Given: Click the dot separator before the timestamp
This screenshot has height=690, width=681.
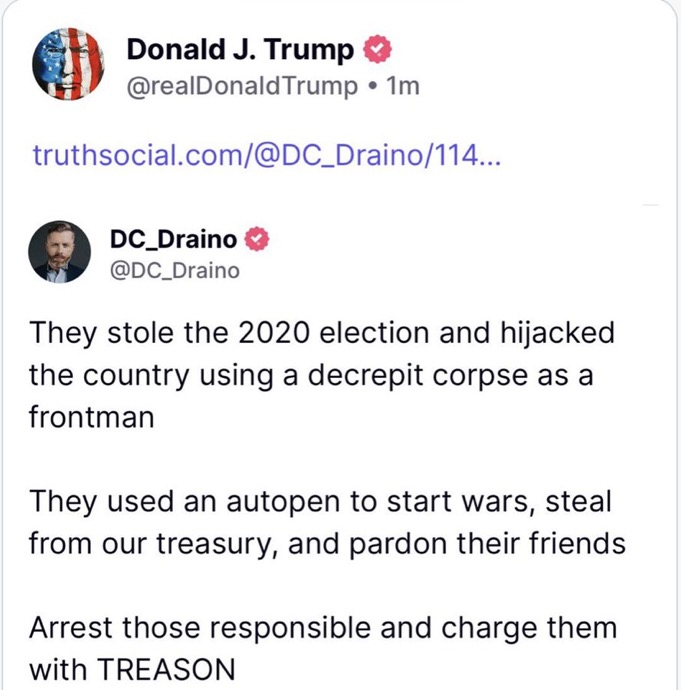Looking at the screenshot, I should (x=372, y=86).
